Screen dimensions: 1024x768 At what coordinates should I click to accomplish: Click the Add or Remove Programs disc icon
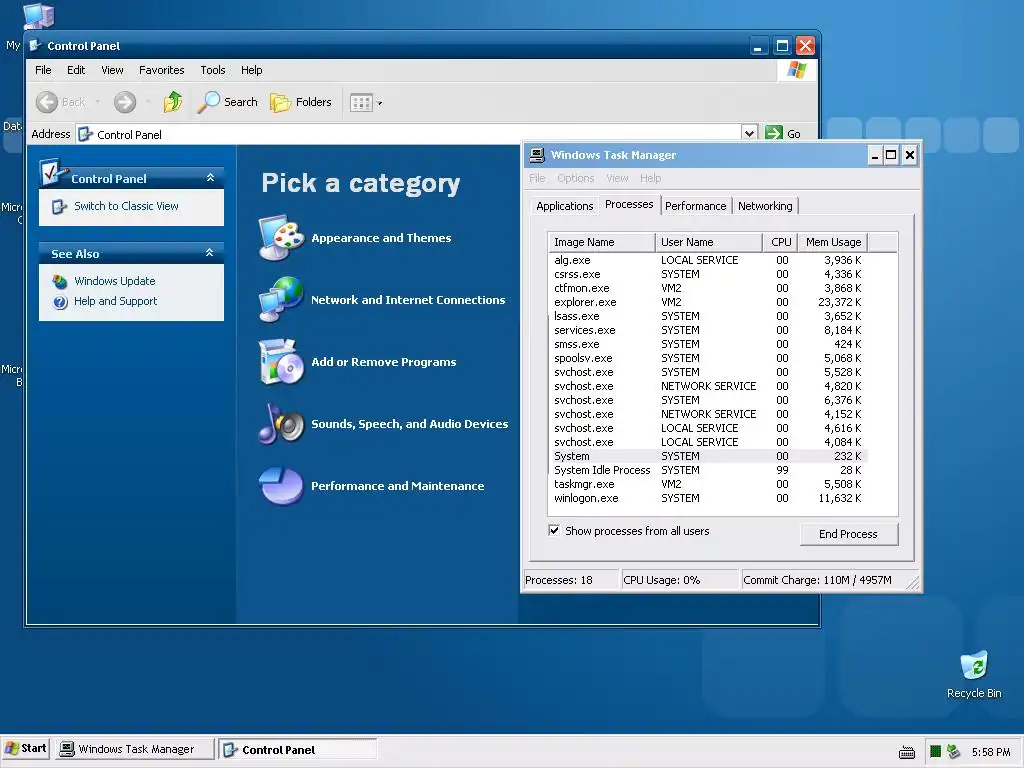[x=281, y=361]
